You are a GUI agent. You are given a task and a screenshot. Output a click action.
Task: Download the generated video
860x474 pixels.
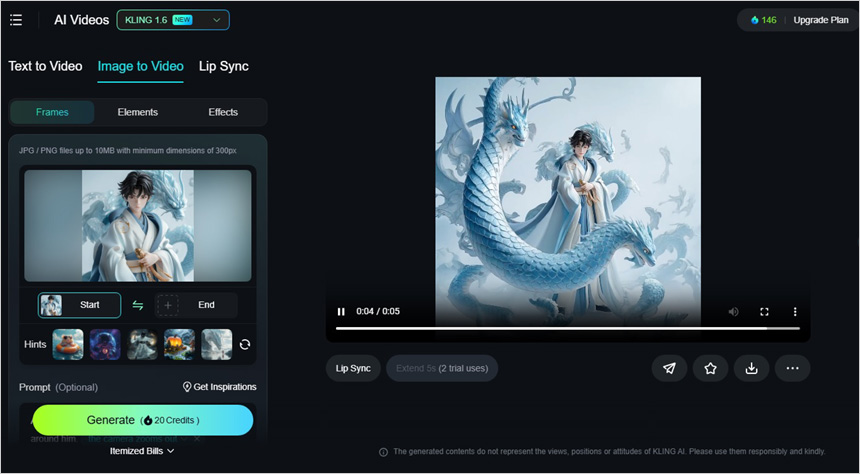pyautogui.click(x=751, y=368)
